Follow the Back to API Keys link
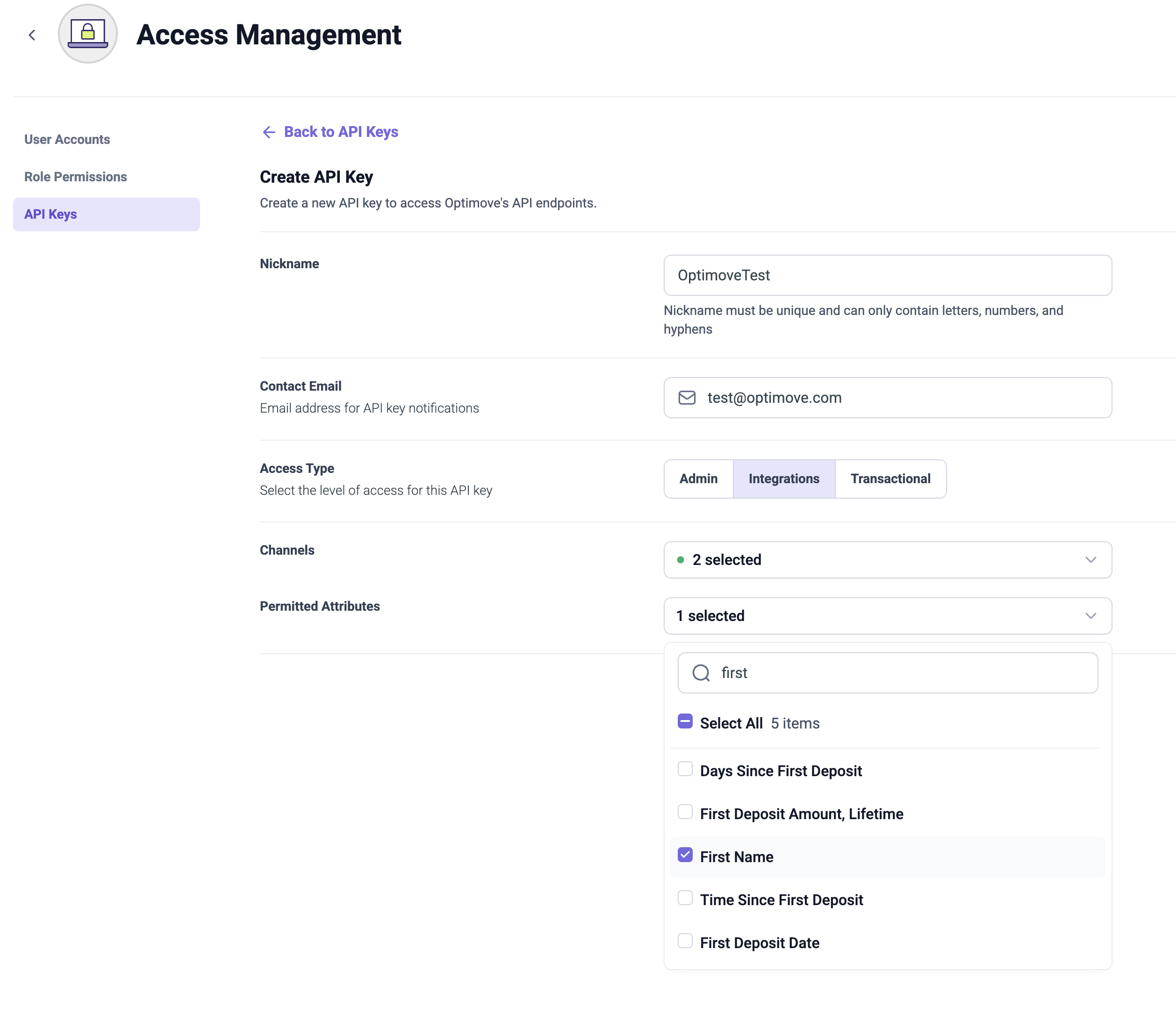The width and height of the screenshot is (1176, 1014). 341,132
